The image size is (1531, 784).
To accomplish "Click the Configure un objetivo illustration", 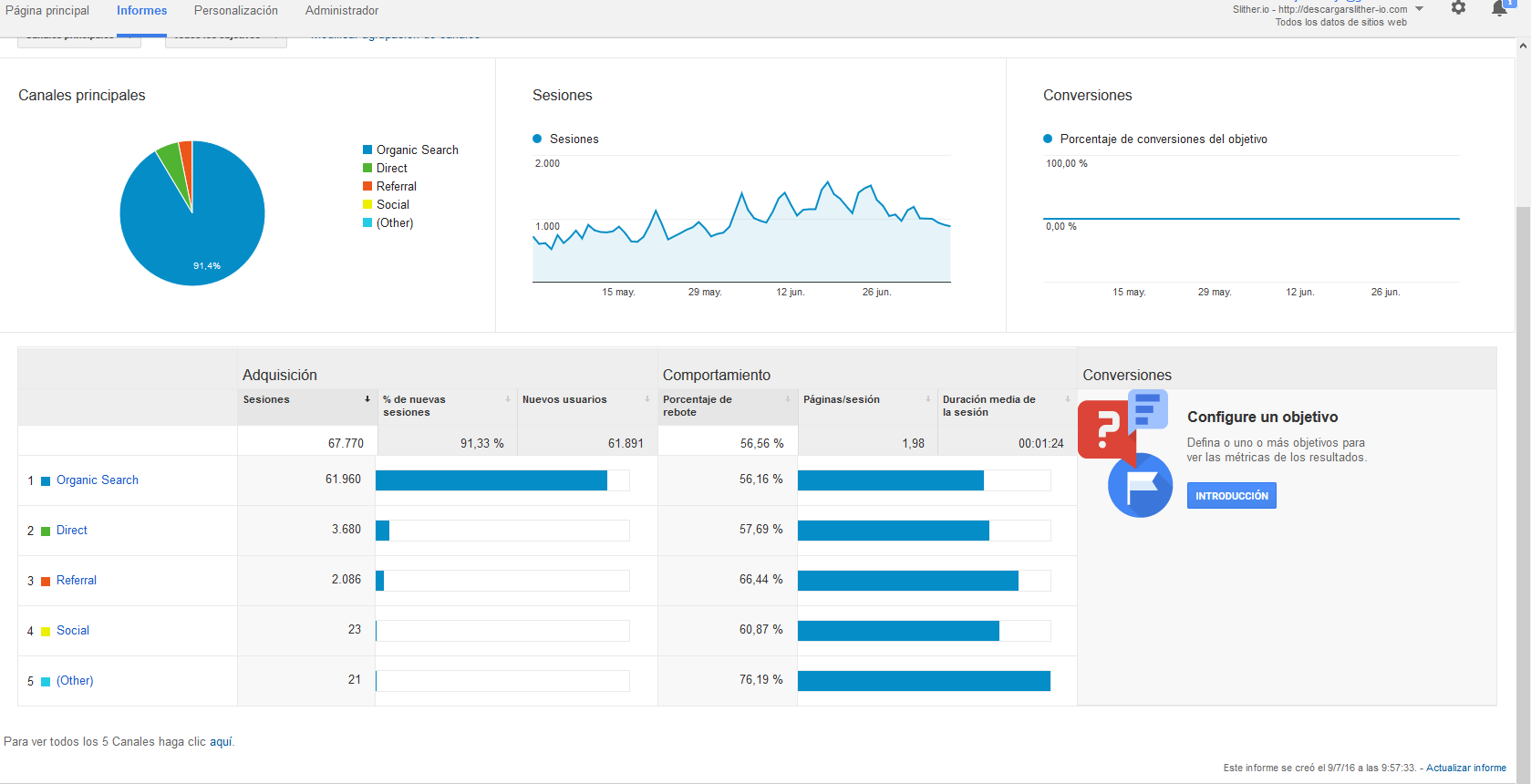I will click(1125, 454).
